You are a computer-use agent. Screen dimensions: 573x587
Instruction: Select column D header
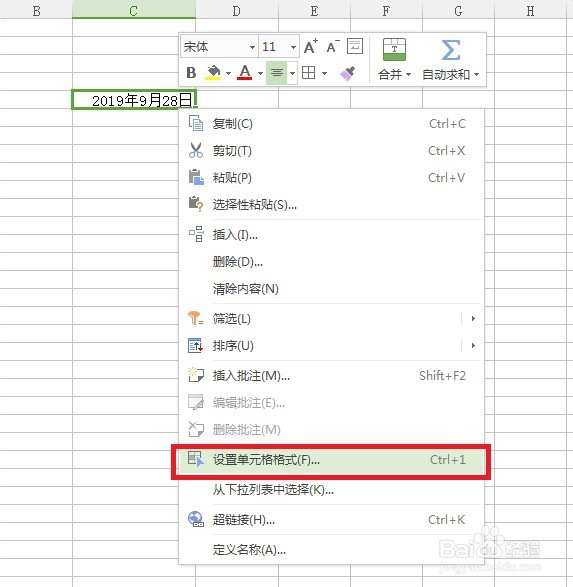(237, 9)
